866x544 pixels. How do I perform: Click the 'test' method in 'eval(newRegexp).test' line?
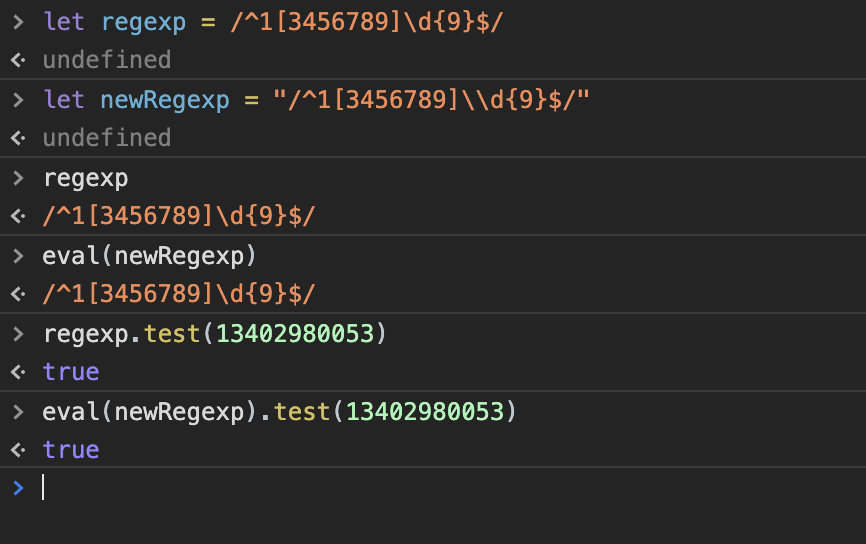pyautogui.click(x=302, y=411)
